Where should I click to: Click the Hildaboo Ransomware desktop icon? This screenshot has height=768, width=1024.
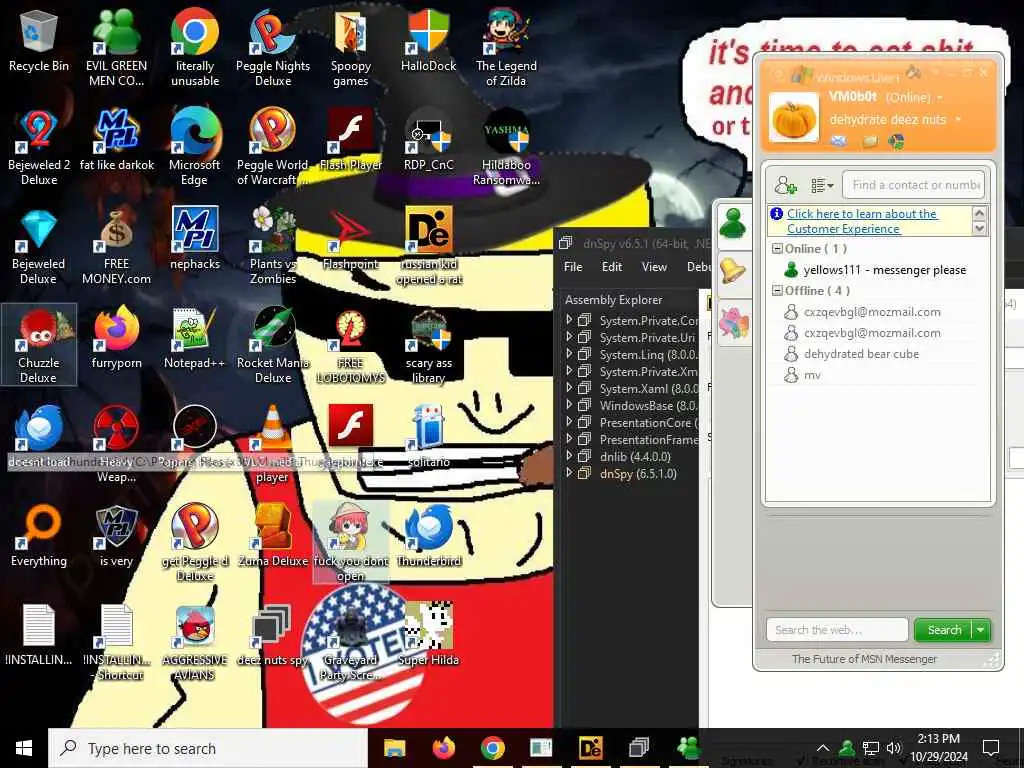point(506,148)
